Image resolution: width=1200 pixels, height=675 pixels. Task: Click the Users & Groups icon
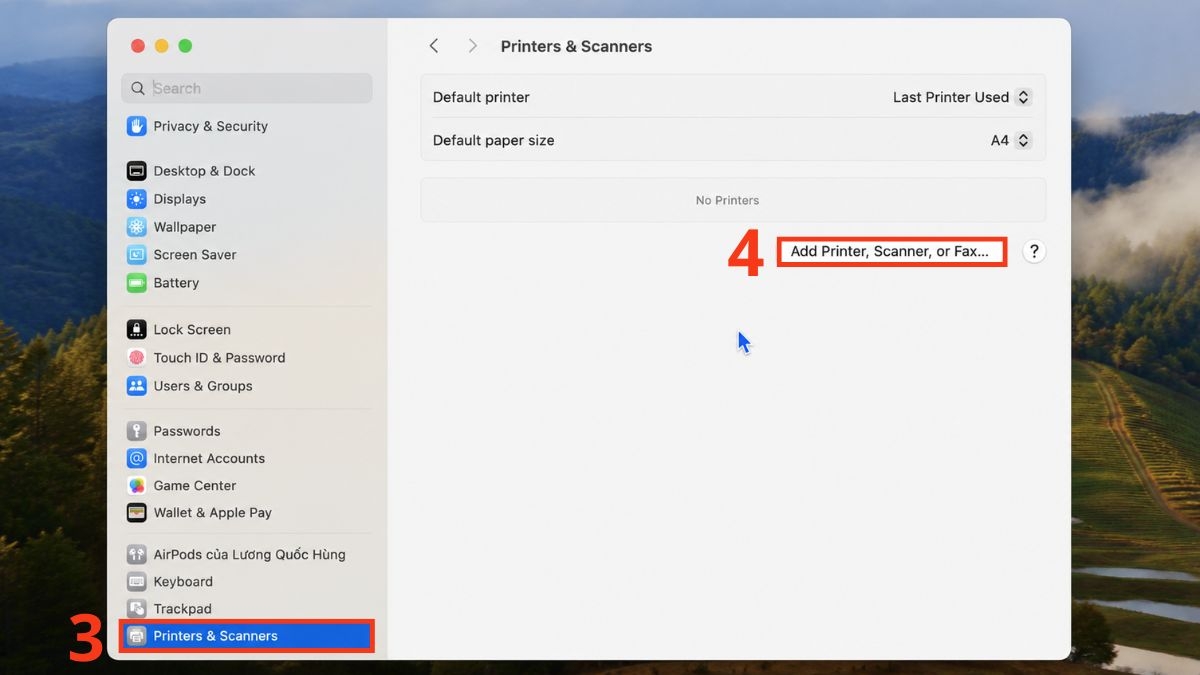pyautogui.click(x=137, y=385)
